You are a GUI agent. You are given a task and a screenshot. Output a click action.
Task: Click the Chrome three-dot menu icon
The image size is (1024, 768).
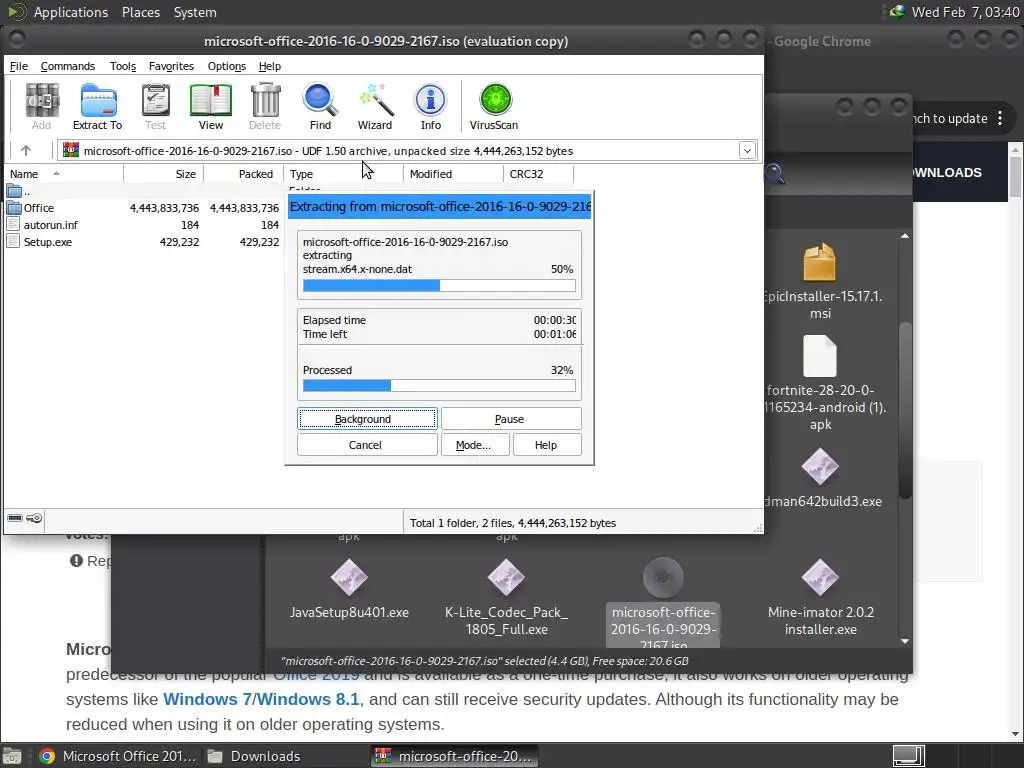click(1000, 118)
